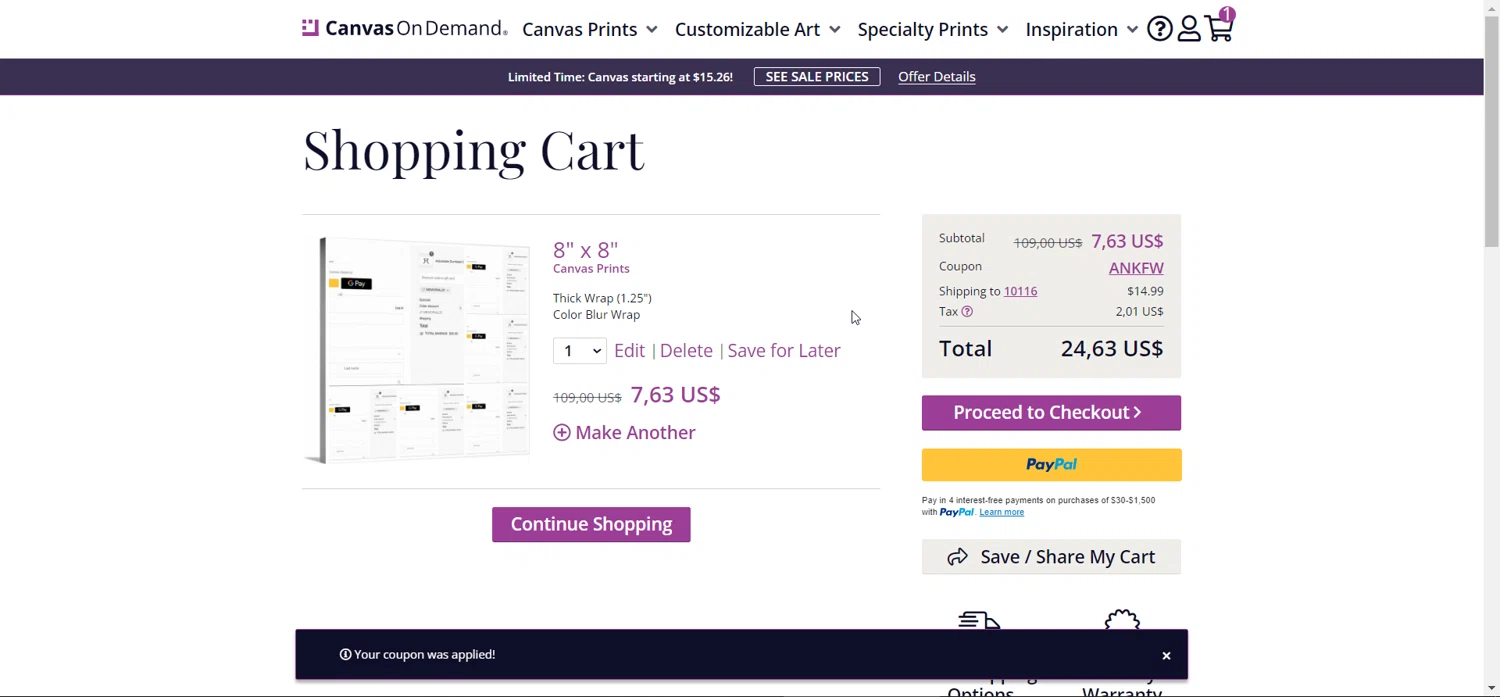Proceed to Checkout
Image resolution: width=1500 pixels, height=697 pixels.
click(1051, 413)
